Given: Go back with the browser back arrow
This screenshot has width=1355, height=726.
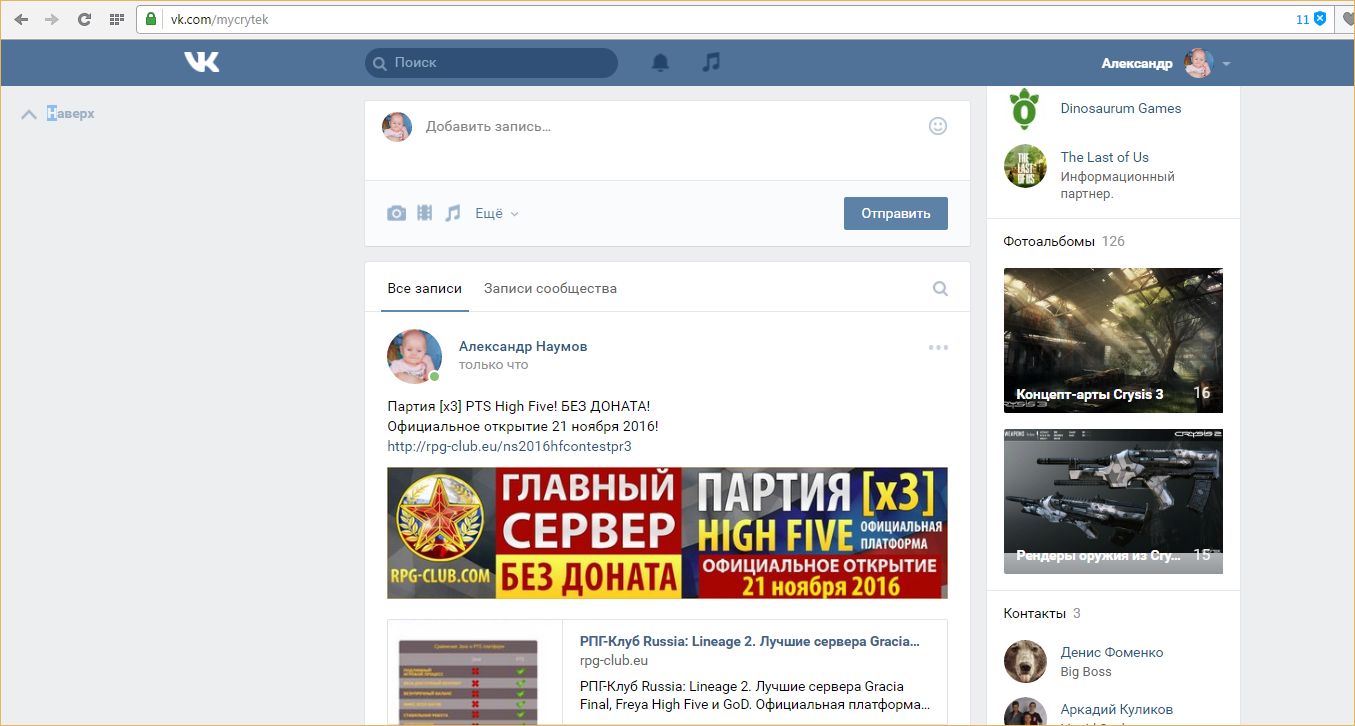Looking at the screenshot, I should pos(21,19).
